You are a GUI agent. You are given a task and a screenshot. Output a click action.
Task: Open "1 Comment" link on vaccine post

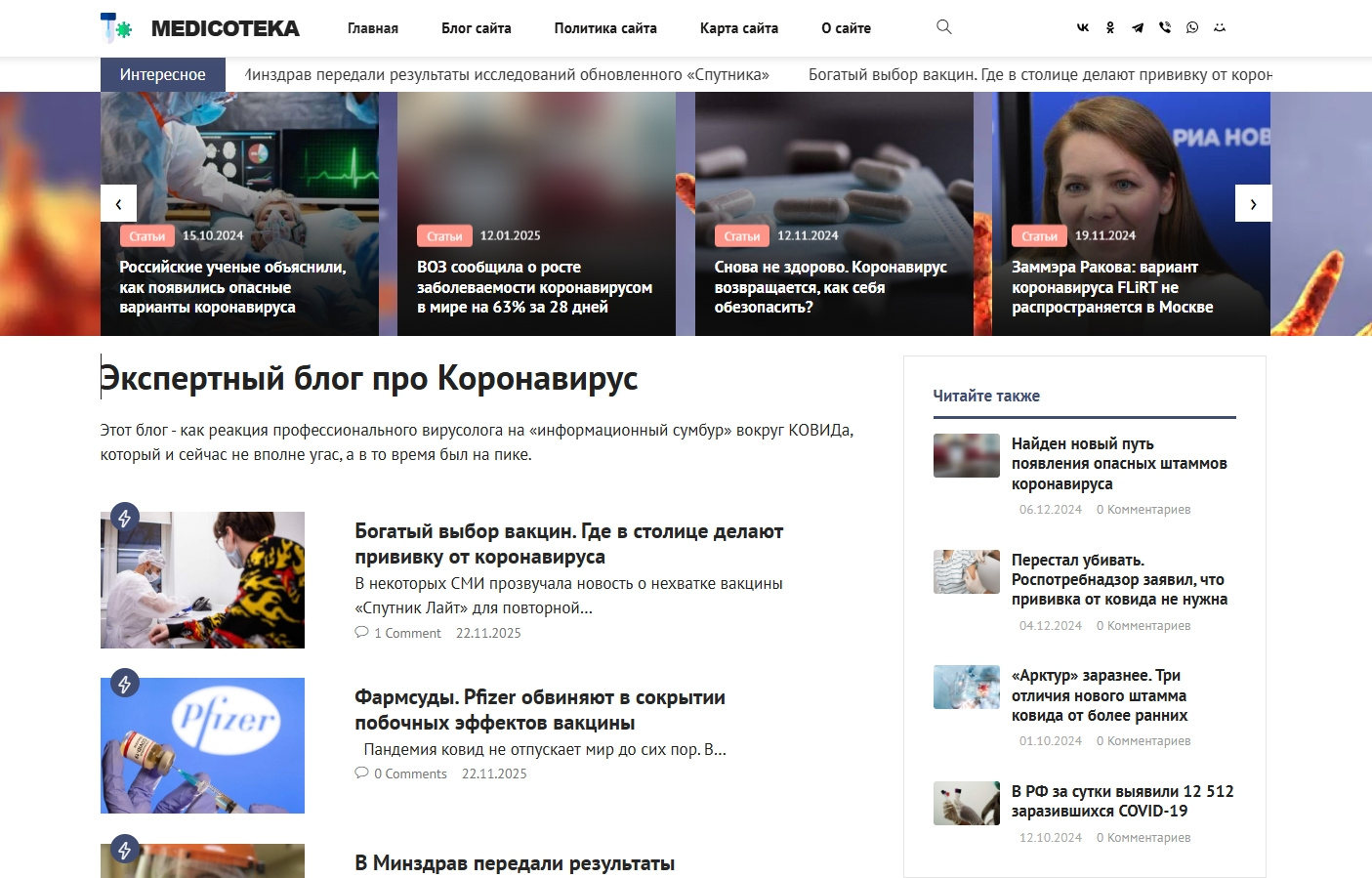point(407,633)
